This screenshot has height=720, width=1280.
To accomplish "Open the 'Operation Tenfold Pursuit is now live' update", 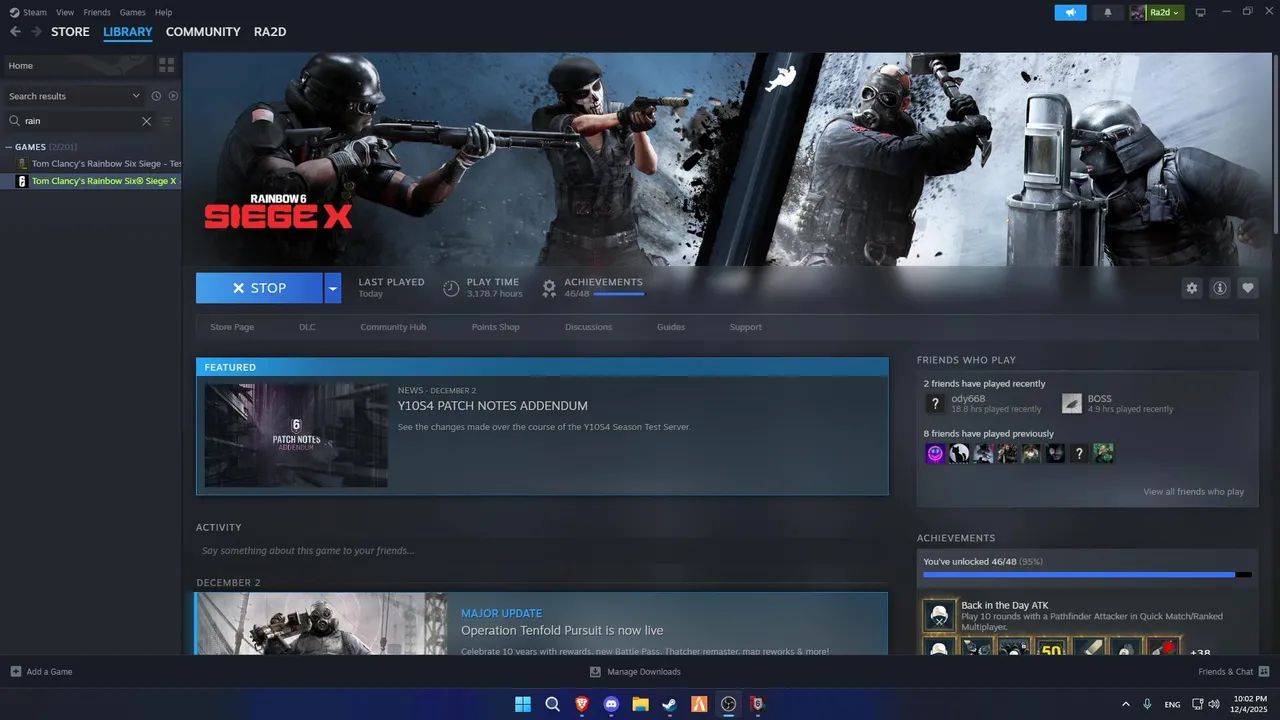I will (x=562, y=631).
